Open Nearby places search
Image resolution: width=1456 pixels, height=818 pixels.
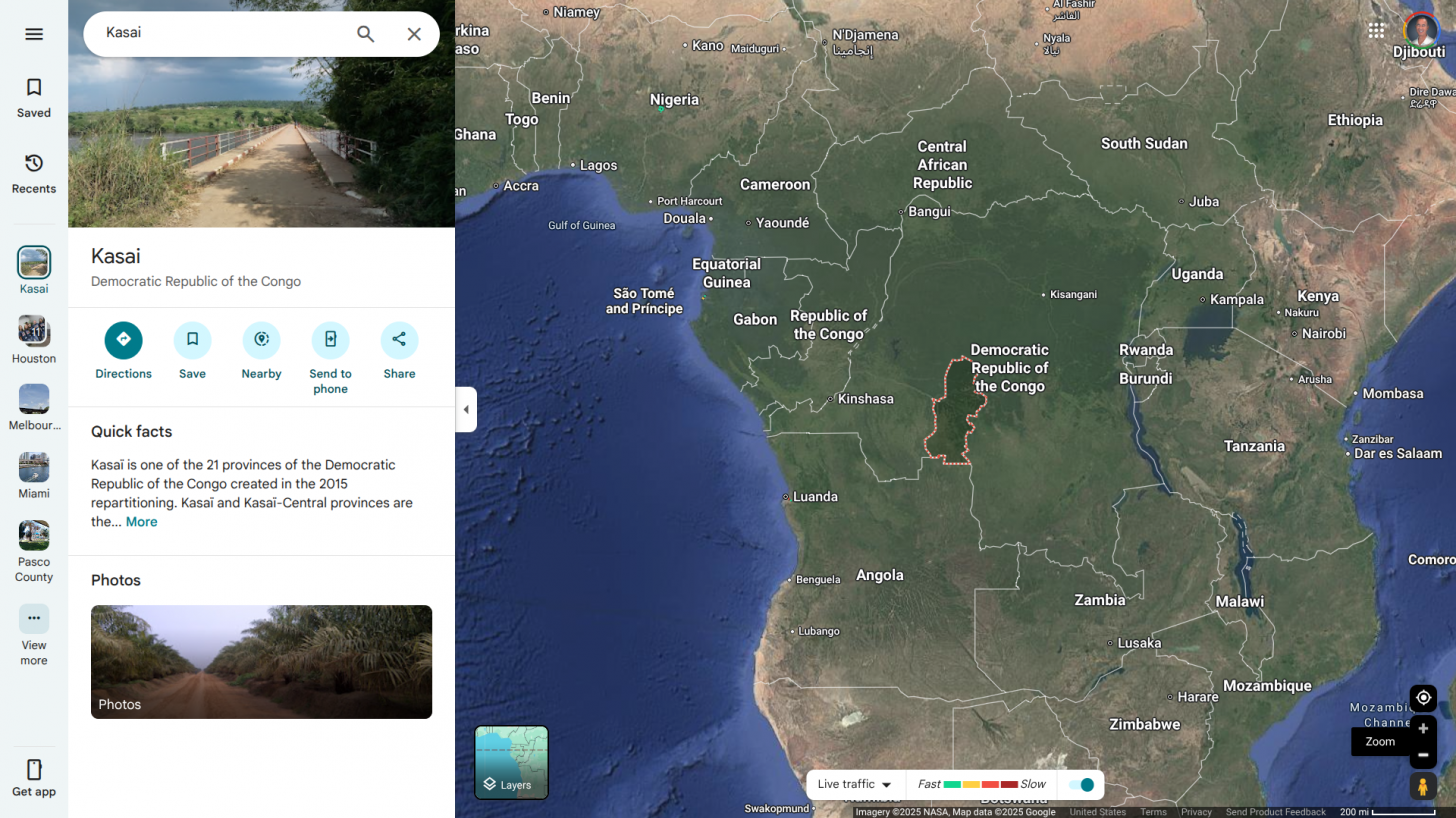[x=261, y=340]
